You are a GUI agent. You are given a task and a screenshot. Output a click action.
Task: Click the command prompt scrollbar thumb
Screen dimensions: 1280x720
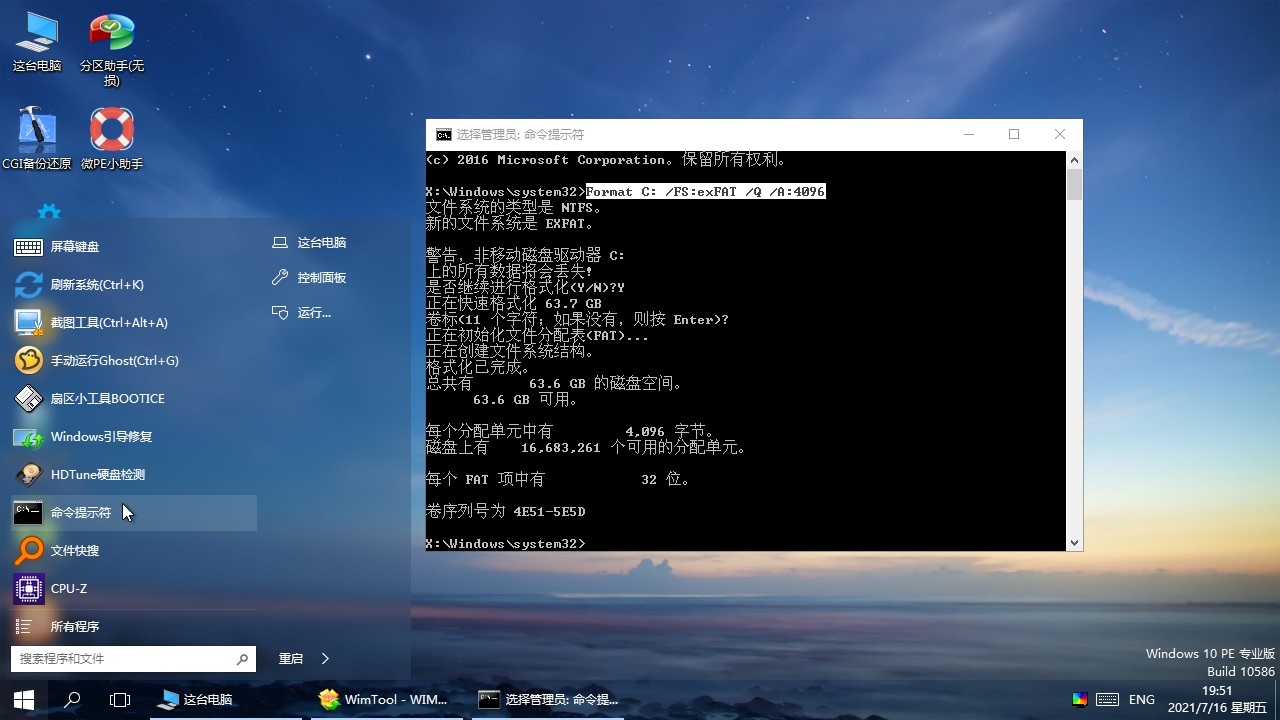point(1075,185)
